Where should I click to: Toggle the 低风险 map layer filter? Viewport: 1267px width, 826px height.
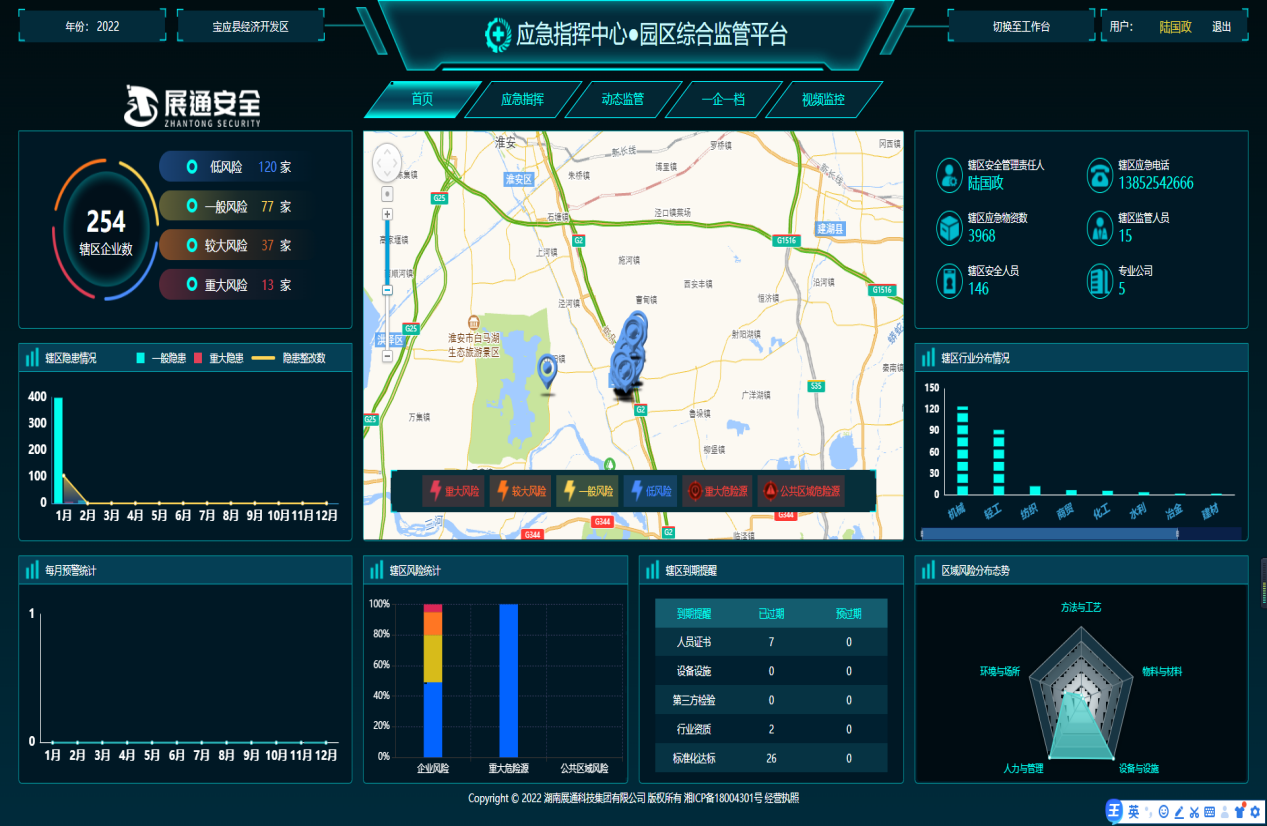[x=649, y=491]
